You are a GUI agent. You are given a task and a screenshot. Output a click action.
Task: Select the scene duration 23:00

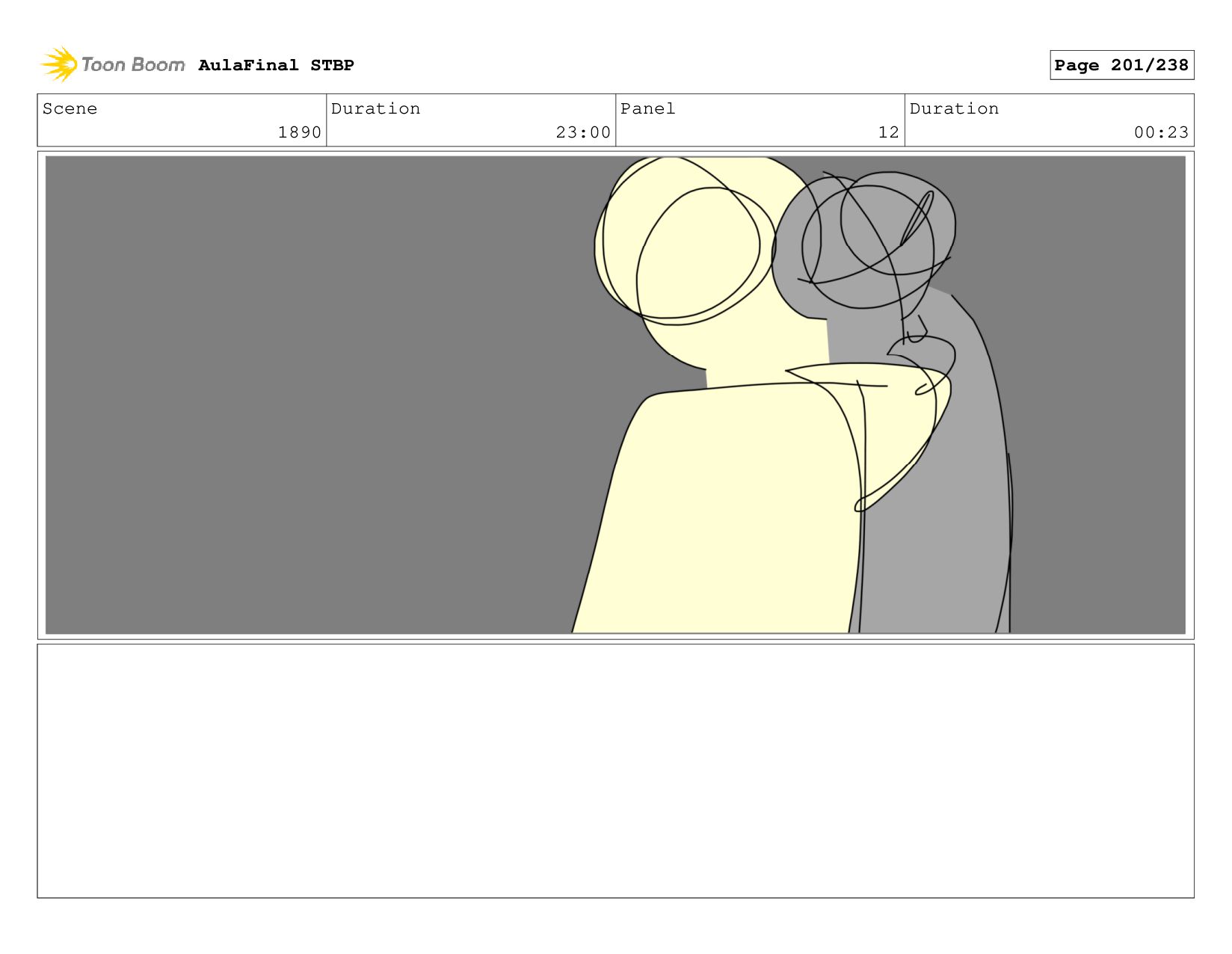(x=583, y=132)
